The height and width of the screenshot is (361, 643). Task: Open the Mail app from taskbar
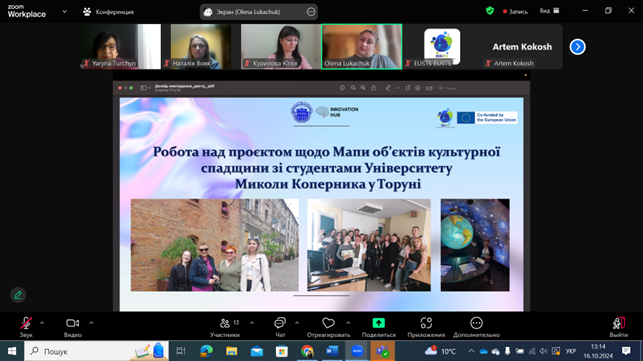(x=257, y=351)
